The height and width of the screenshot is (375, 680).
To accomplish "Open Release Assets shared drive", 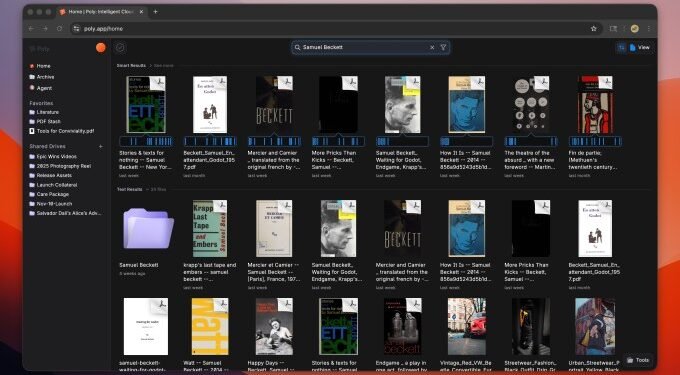I will (50, 176).
